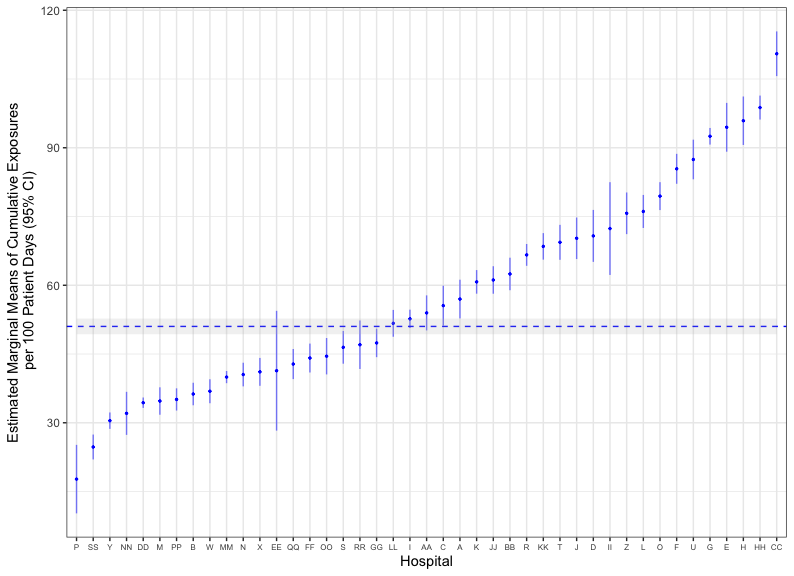The image size is (794, 576).
Task: Click hospital label "E" below the plot
Action: 727,547
